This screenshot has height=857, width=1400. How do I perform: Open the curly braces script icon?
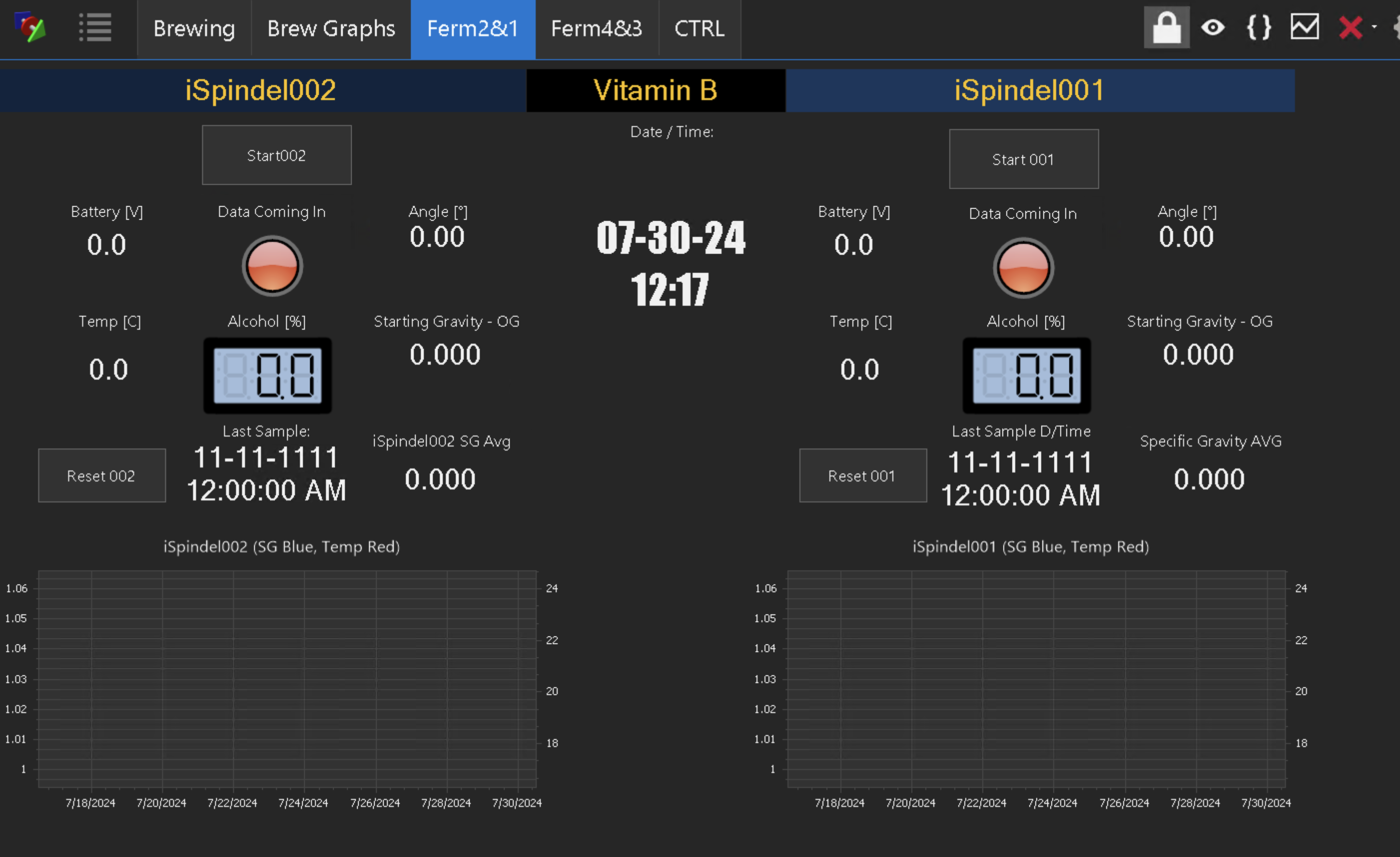(x=1259, y=27)
